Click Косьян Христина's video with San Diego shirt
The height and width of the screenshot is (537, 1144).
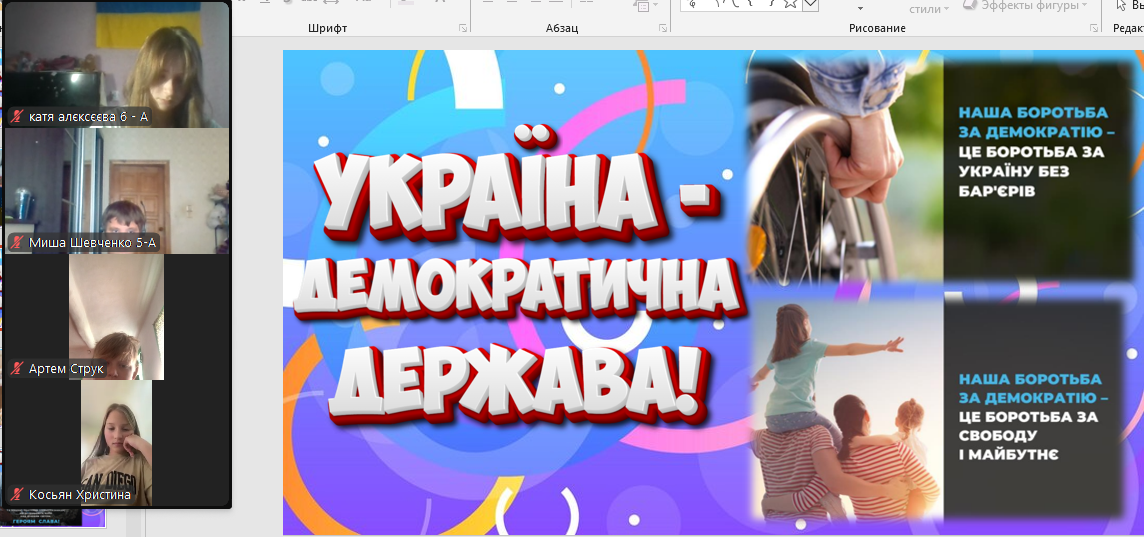116,442
